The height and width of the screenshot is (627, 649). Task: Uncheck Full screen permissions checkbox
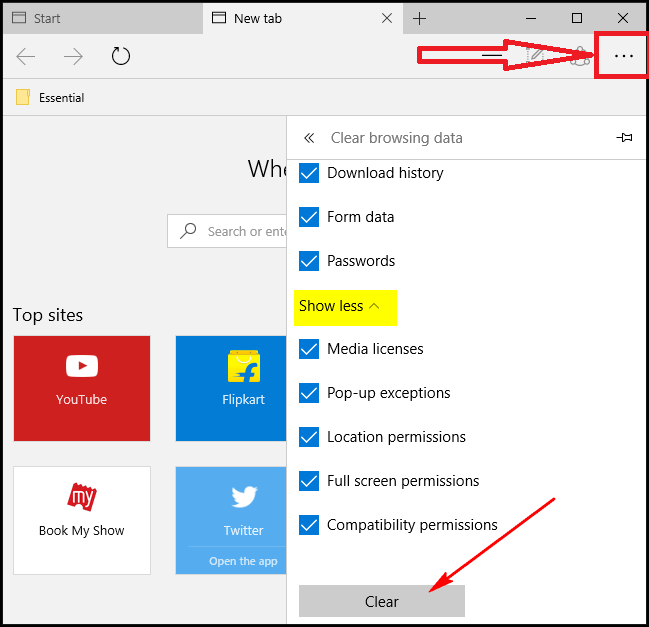[x=309, y=481]
